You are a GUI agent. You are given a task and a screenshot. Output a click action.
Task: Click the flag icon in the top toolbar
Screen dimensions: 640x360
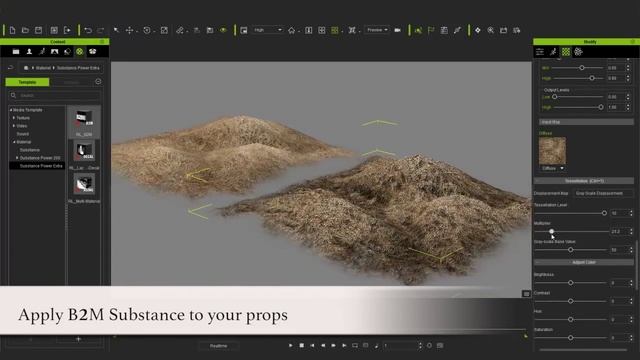coord(431,30)
